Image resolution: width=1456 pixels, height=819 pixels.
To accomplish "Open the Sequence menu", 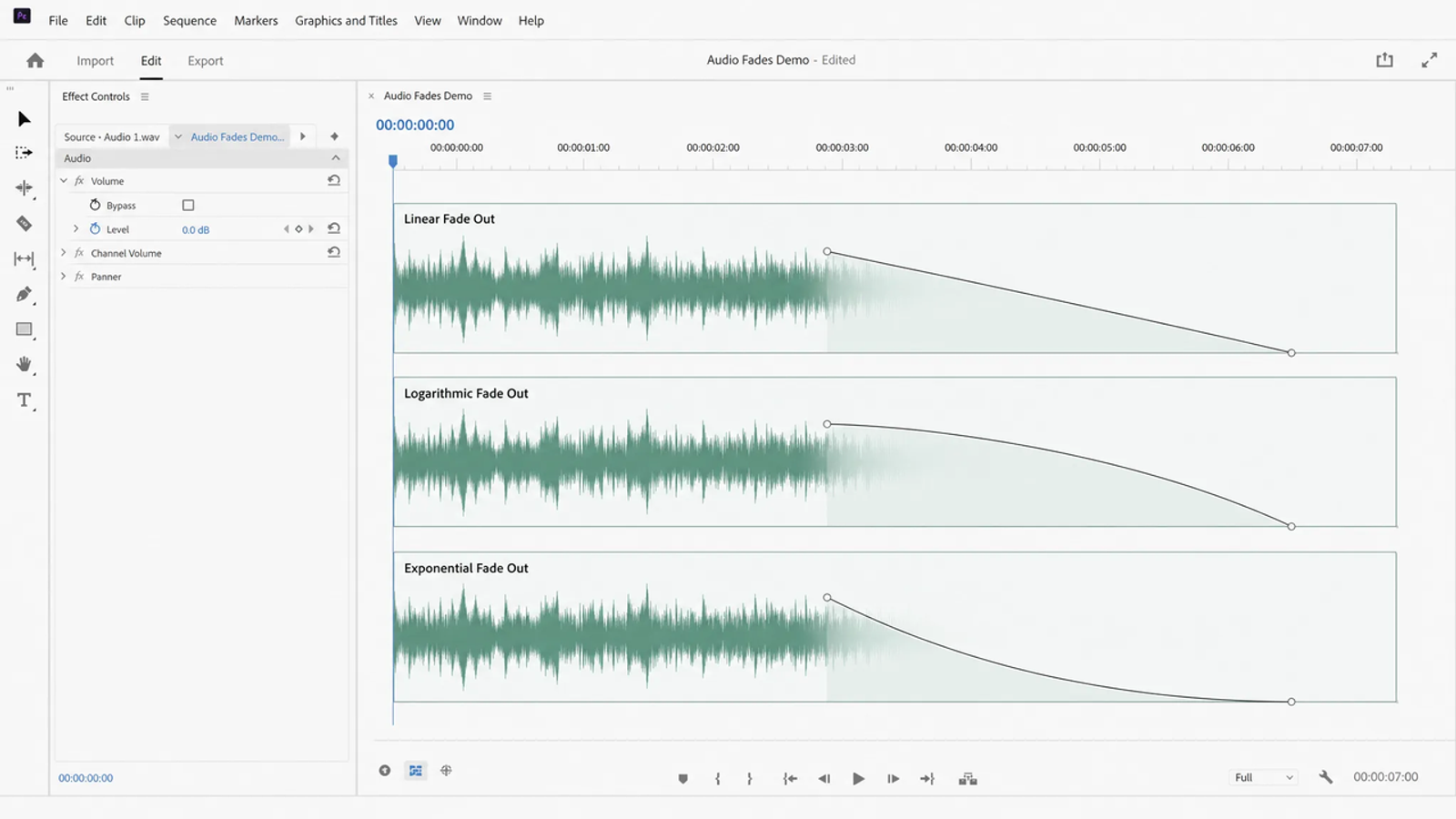I will (190, 20).
